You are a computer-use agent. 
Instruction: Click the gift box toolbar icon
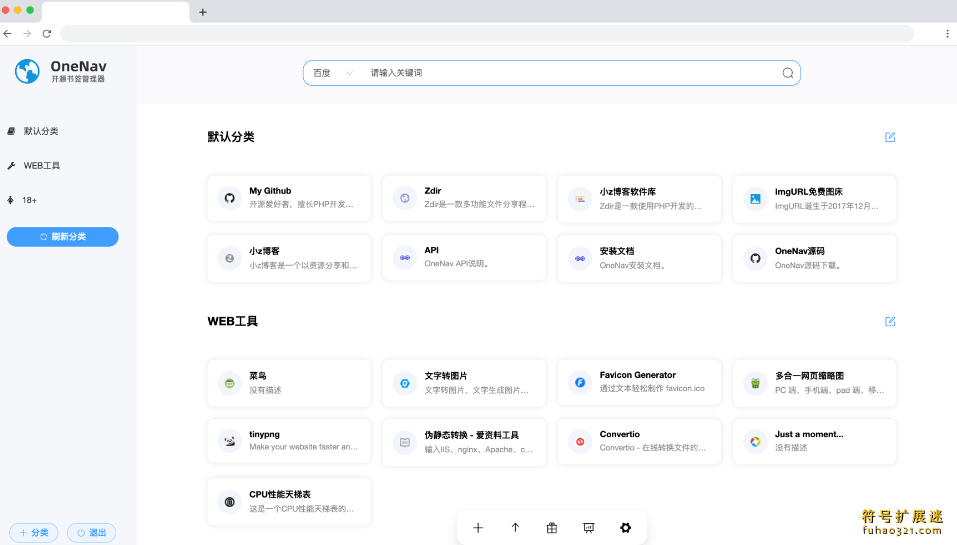point(552,528)
